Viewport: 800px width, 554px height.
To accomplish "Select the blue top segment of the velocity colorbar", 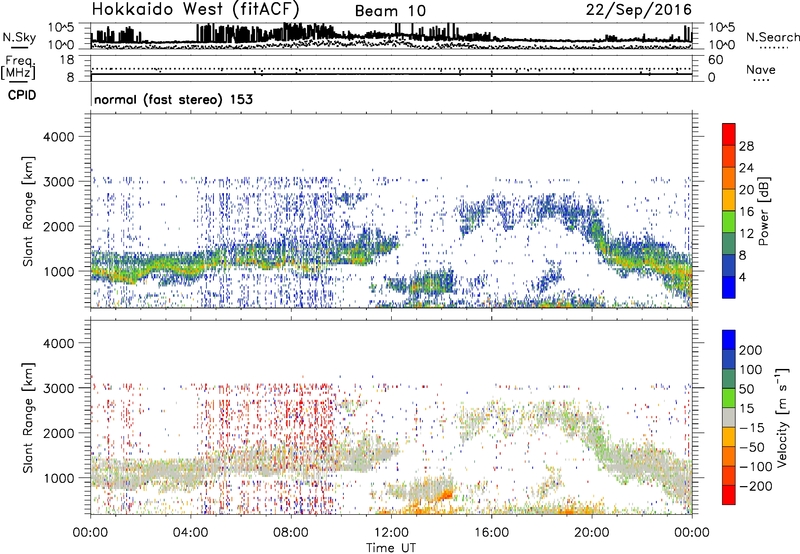I will 729,340.
